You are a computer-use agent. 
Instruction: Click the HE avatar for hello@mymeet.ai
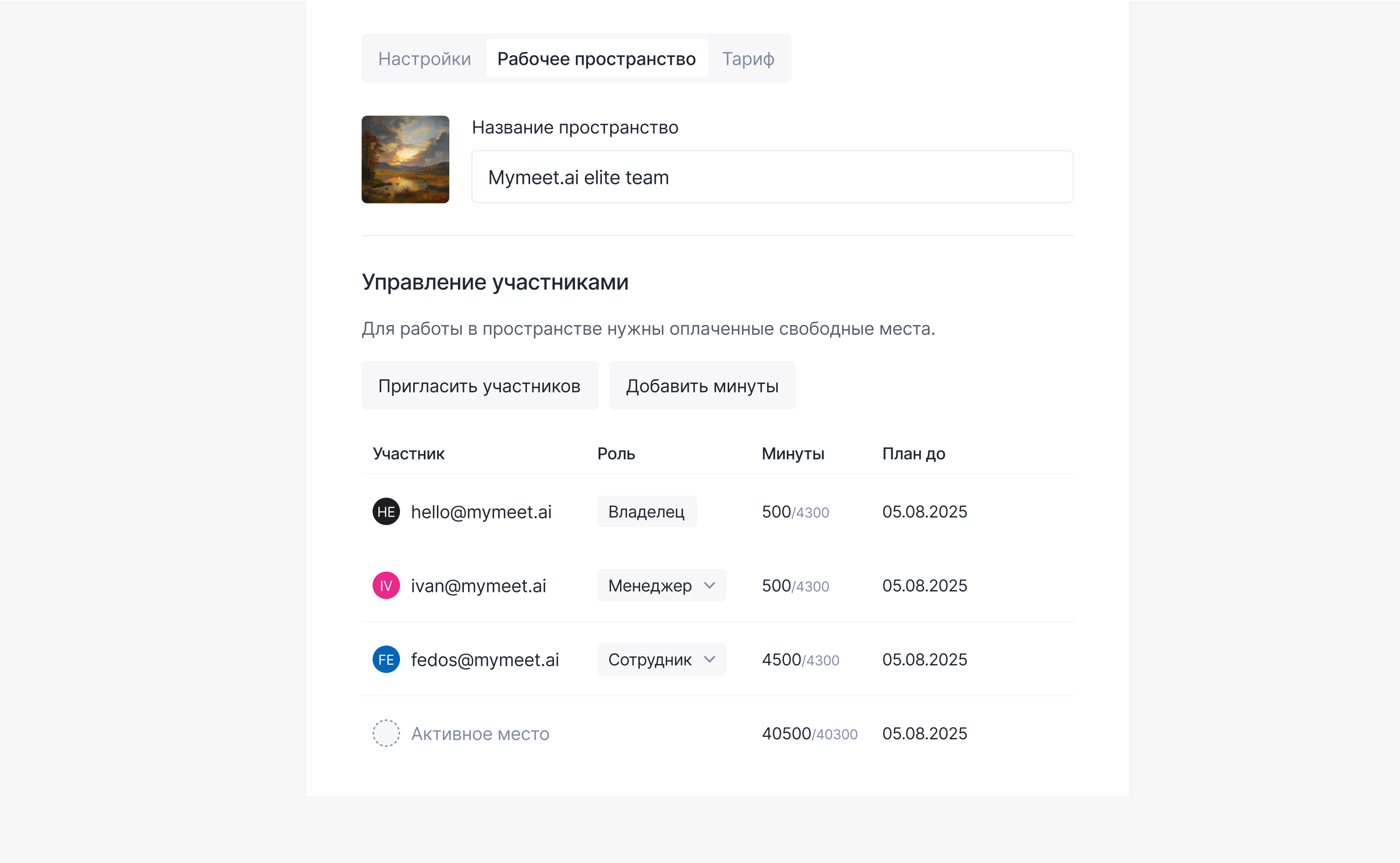[x=386, y=512]
